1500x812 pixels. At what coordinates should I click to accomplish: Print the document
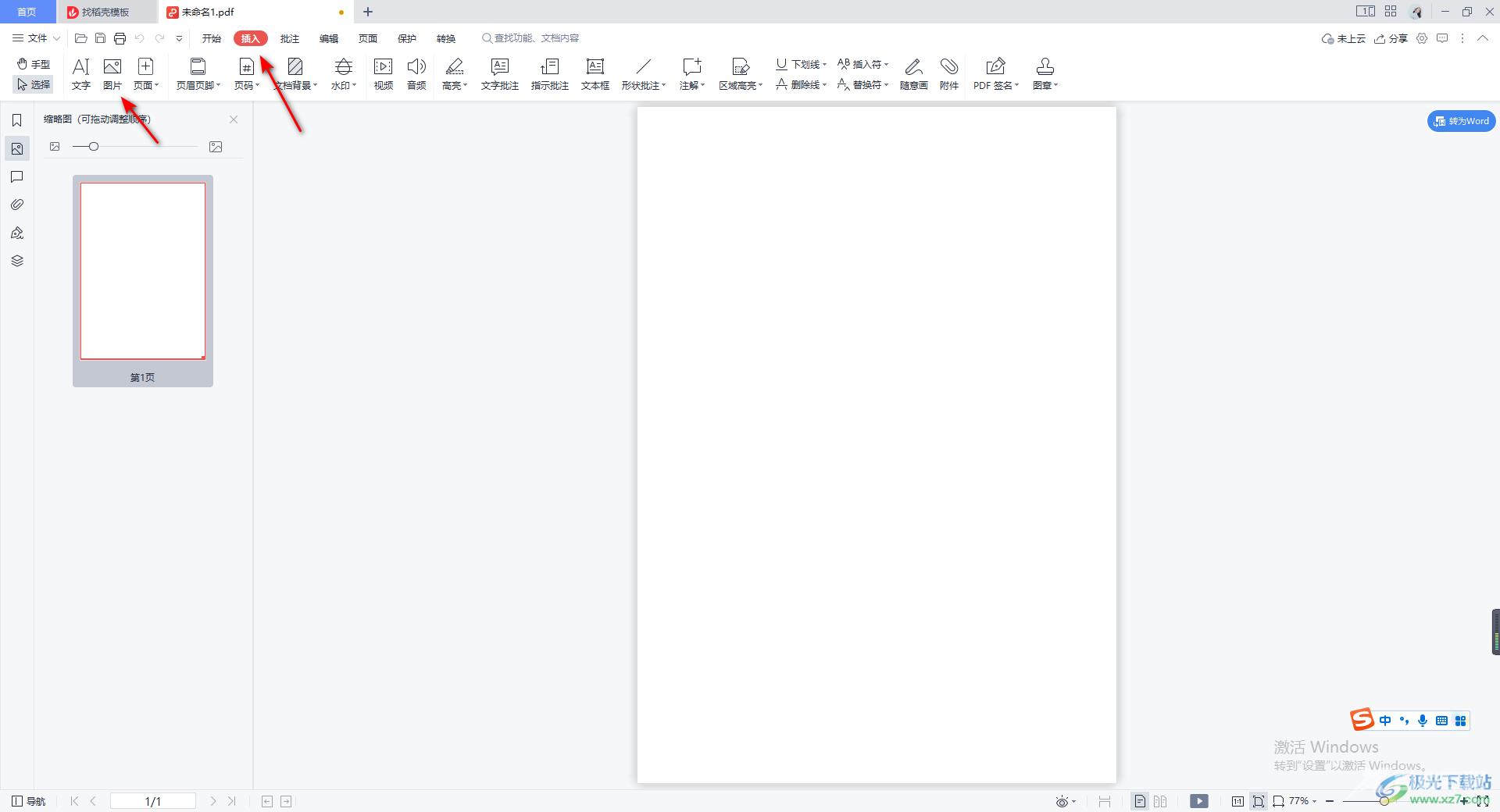coord(120,38)
